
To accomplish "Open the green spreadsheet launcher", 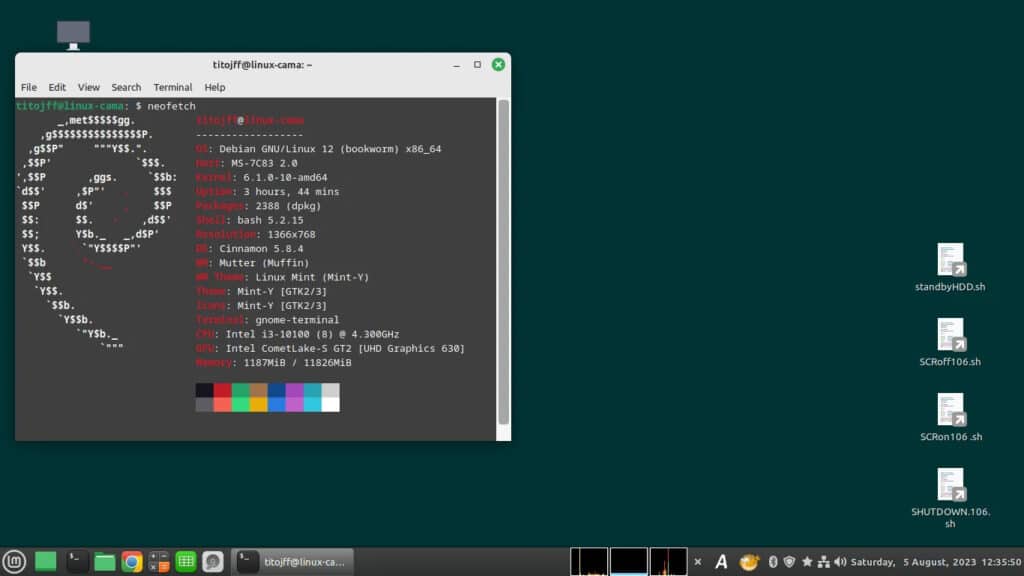I will (x=185, y=562).
